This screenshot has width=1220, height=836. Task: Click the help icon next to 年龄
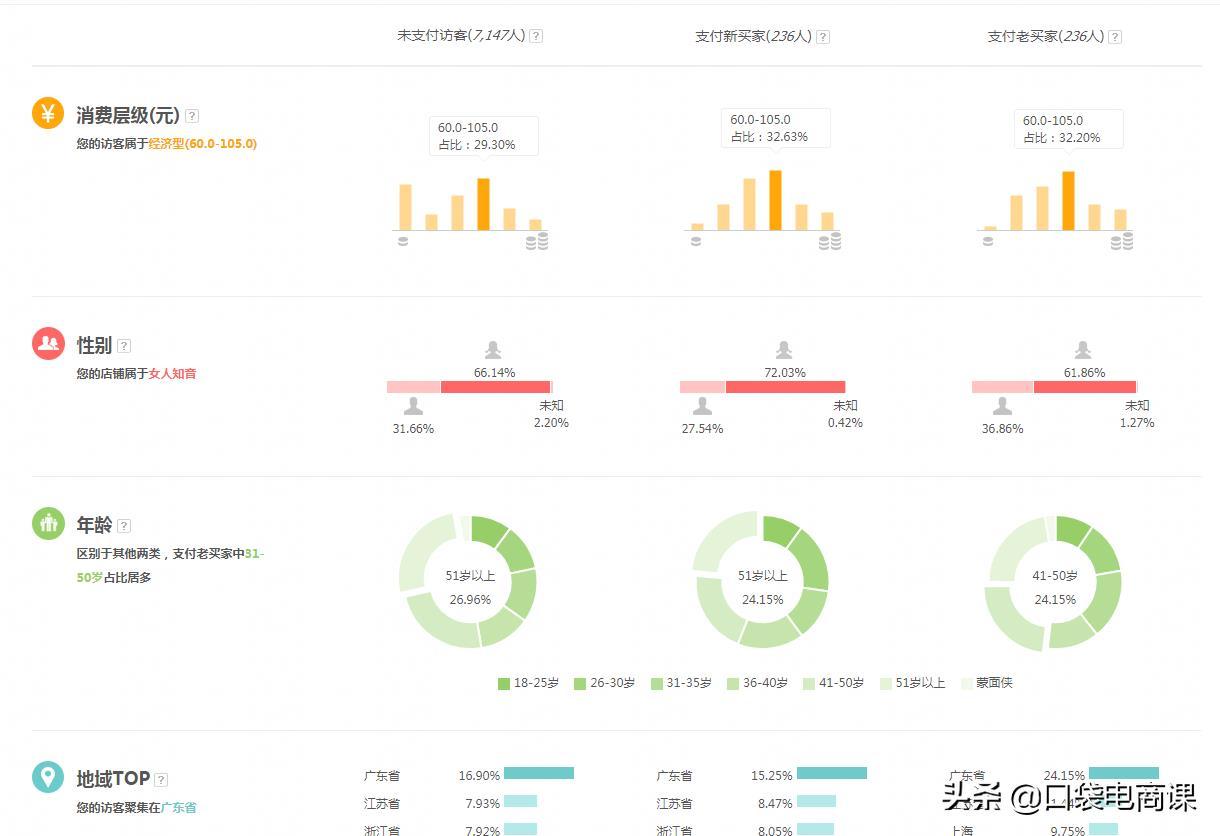tap(124, 526)
